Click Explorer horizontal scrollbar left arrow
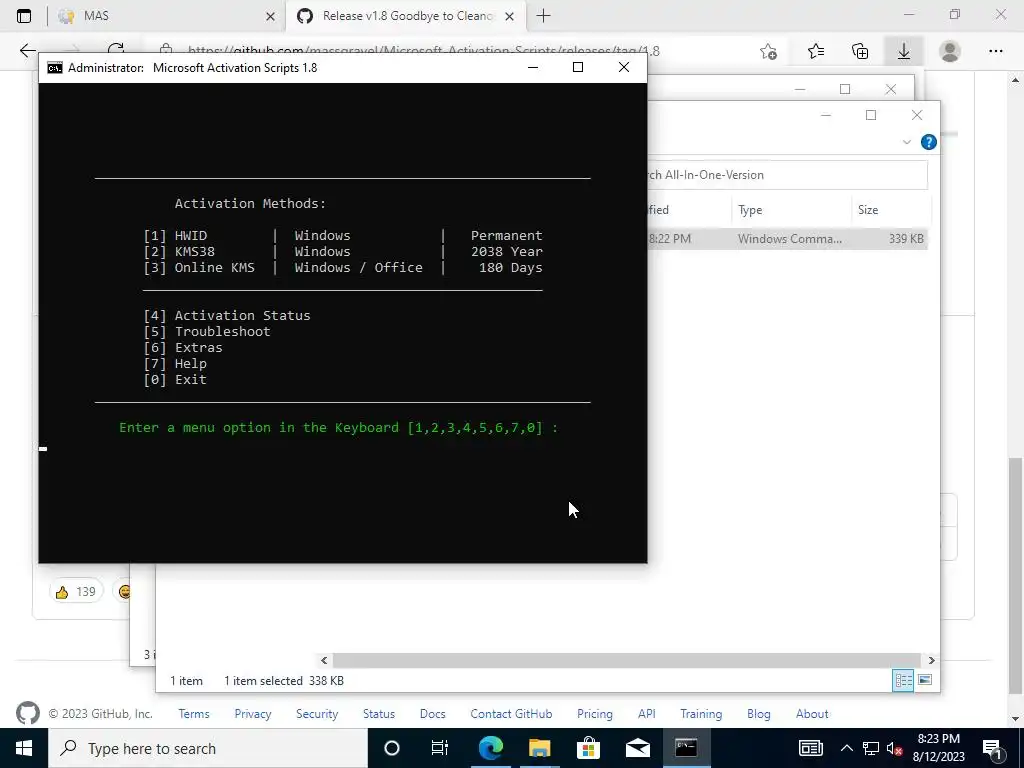Screen dimensions: 1024x768 pyautogui.click(x=324, y=660)
